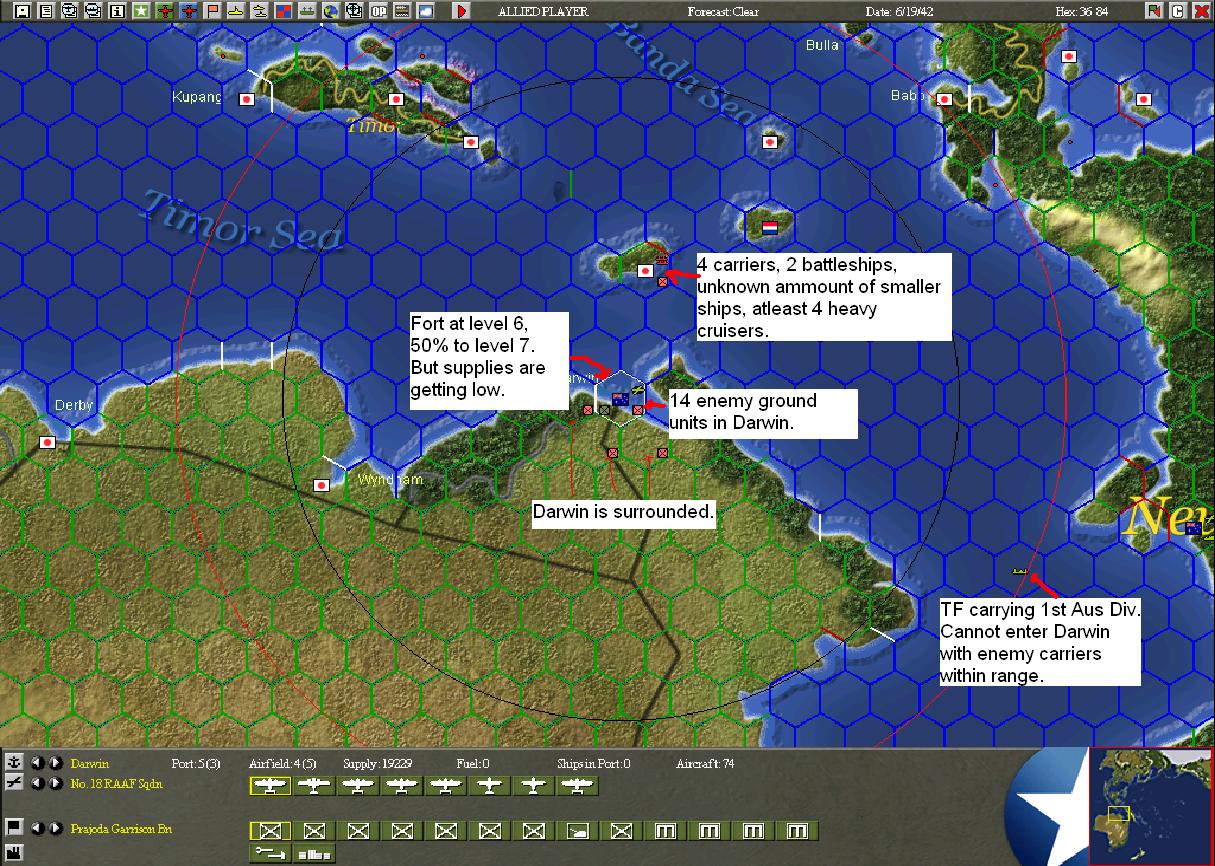Open No. 18 RAAF Sqdn unit details
The height and width of the screenshot is (866, 1215).
pos(116,784)
